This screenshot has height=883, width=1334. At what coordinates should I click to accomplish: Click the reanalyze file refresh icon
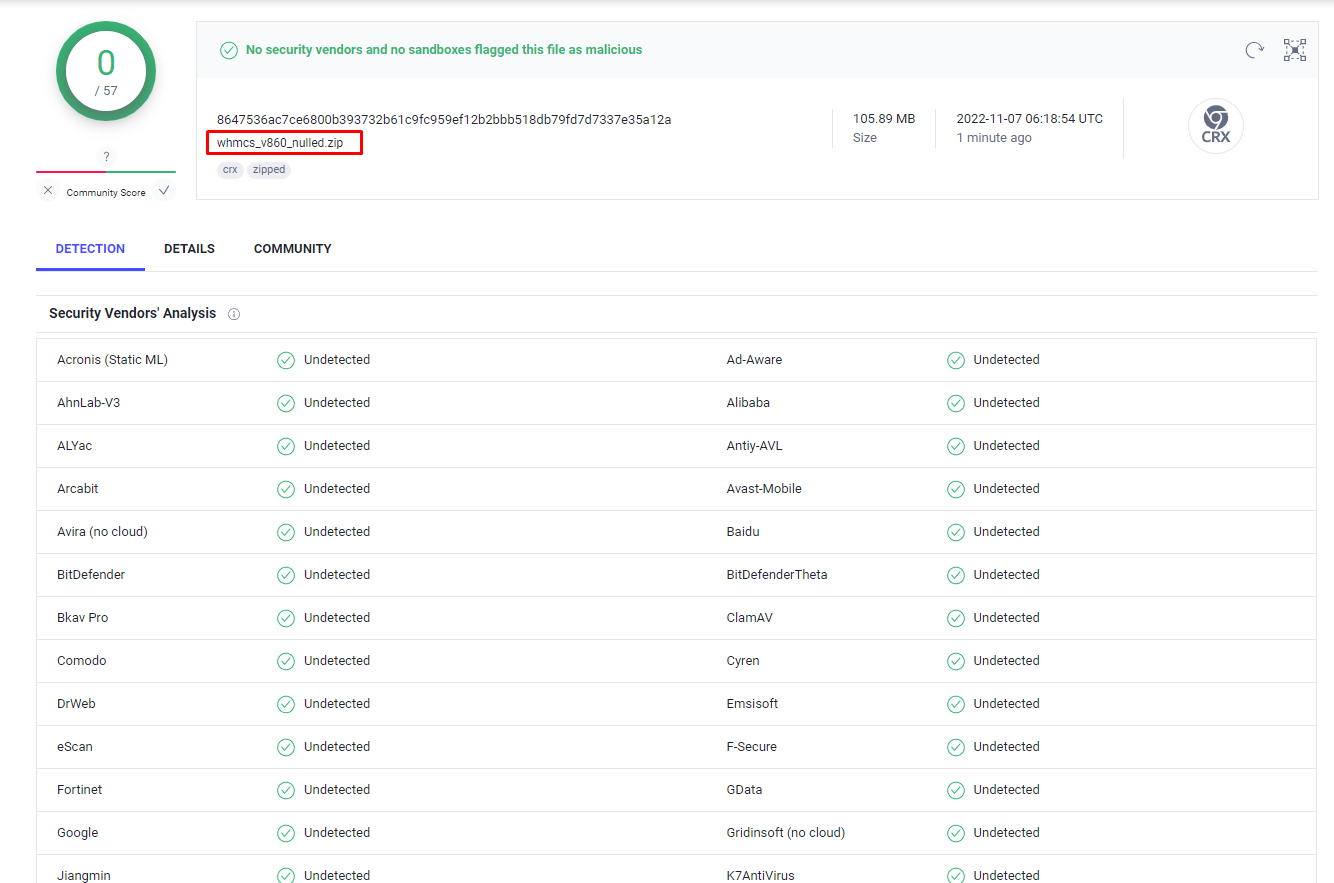[1254, 50]
